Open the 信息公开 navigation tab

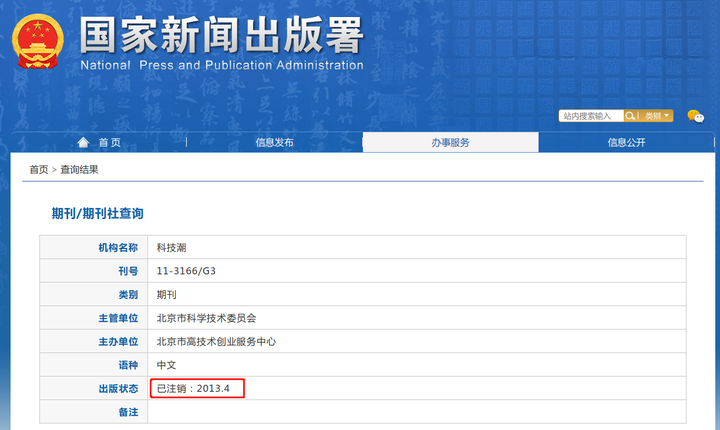(626, 142)
